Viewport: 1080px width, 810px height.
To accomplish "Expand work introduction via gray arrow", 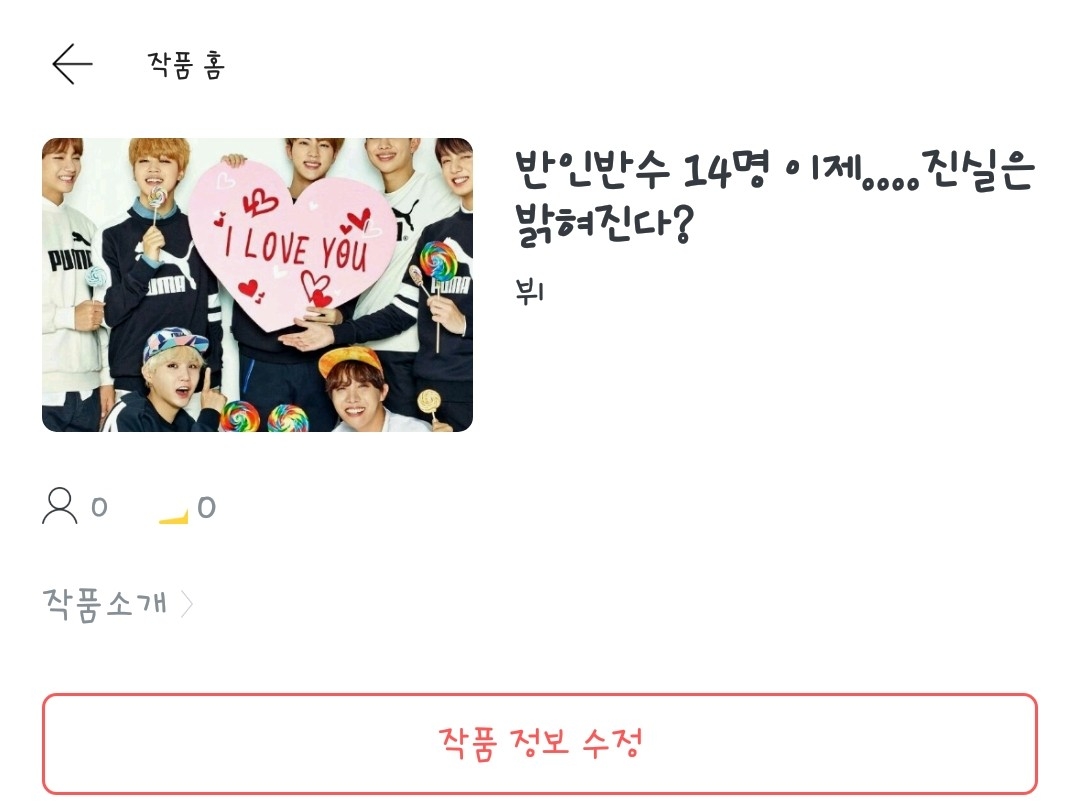I will coord(187,605).
